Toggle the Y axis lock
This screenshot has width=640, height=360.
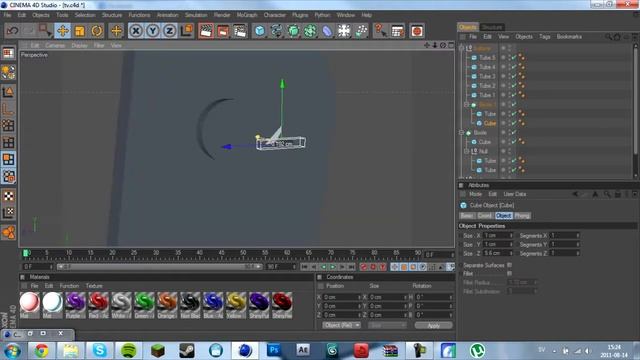153,31
